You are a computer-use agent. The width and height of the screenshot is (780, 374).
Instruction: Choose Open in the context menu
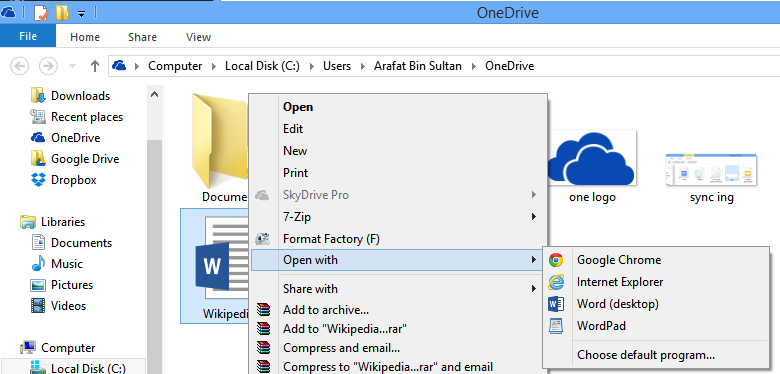click(x=398, y=107)
